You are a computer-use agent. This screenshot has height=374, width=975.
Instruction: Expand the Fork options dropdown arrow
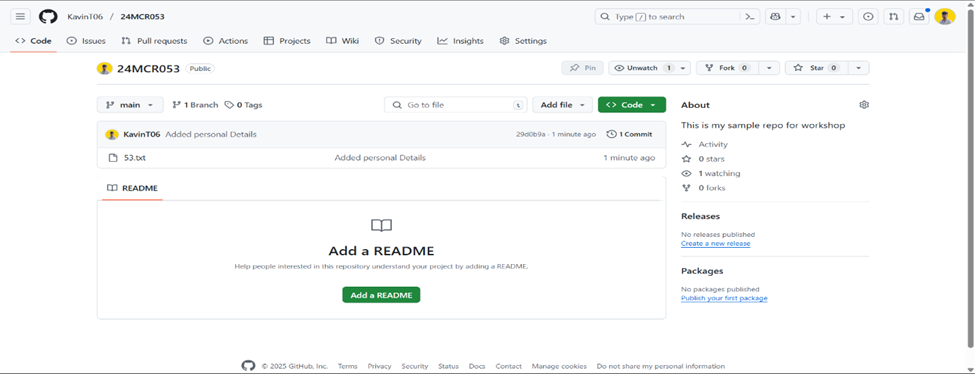(769, 68)
